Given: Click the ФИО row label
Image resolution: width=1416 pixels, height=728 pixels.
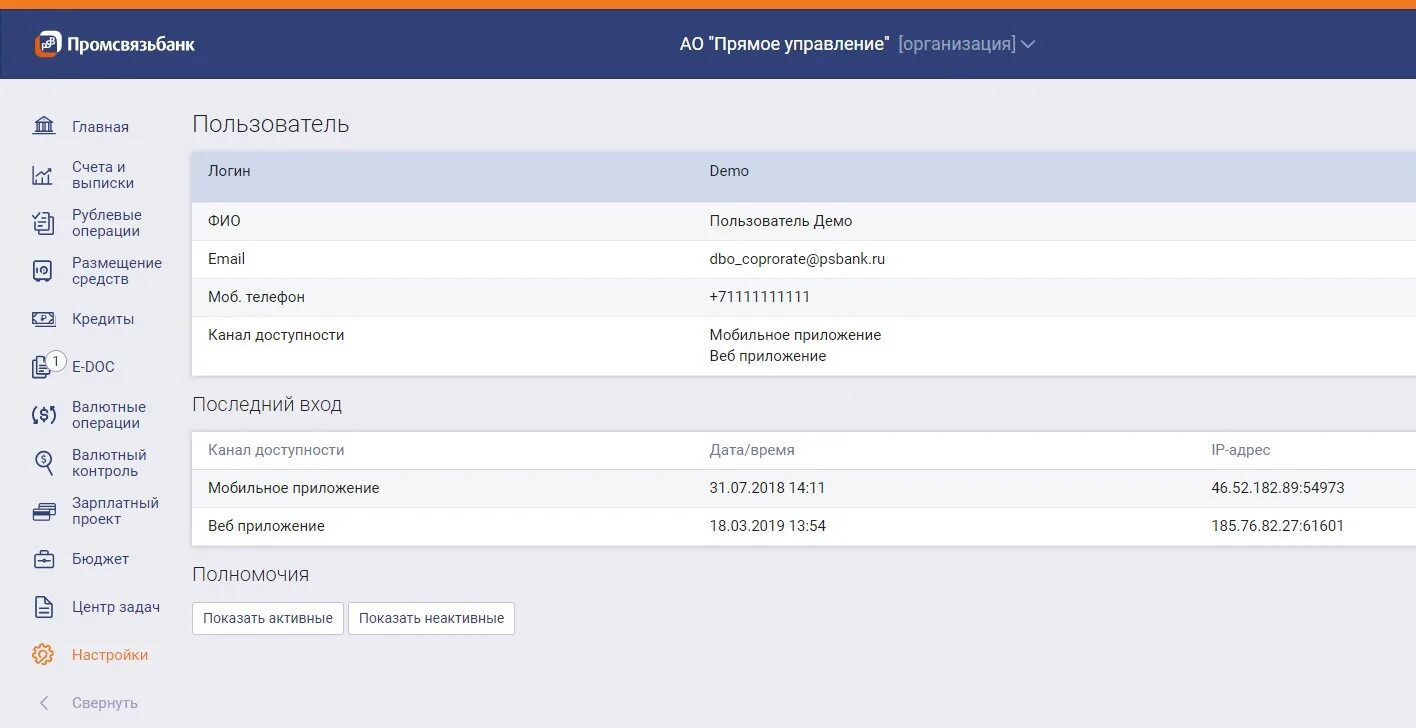Looking at the screenshot, I should [x=224, y=221].
